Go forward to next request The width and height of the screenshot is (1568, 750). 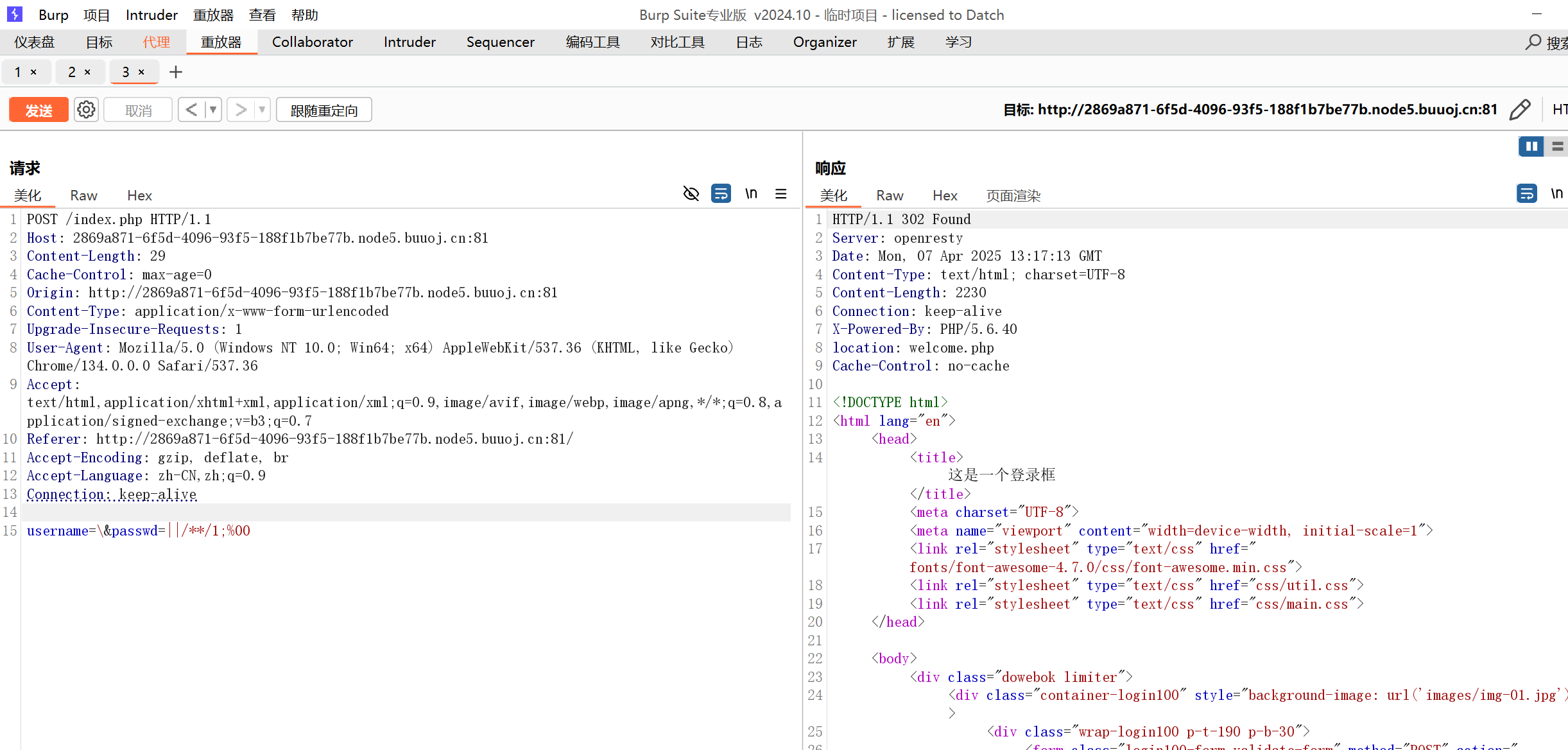tap(241, 110)
